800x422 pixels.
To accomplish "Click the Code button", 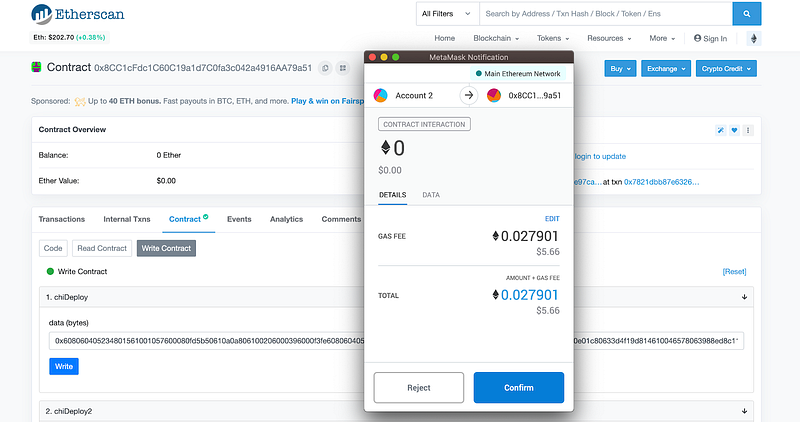I will [53, 249].
